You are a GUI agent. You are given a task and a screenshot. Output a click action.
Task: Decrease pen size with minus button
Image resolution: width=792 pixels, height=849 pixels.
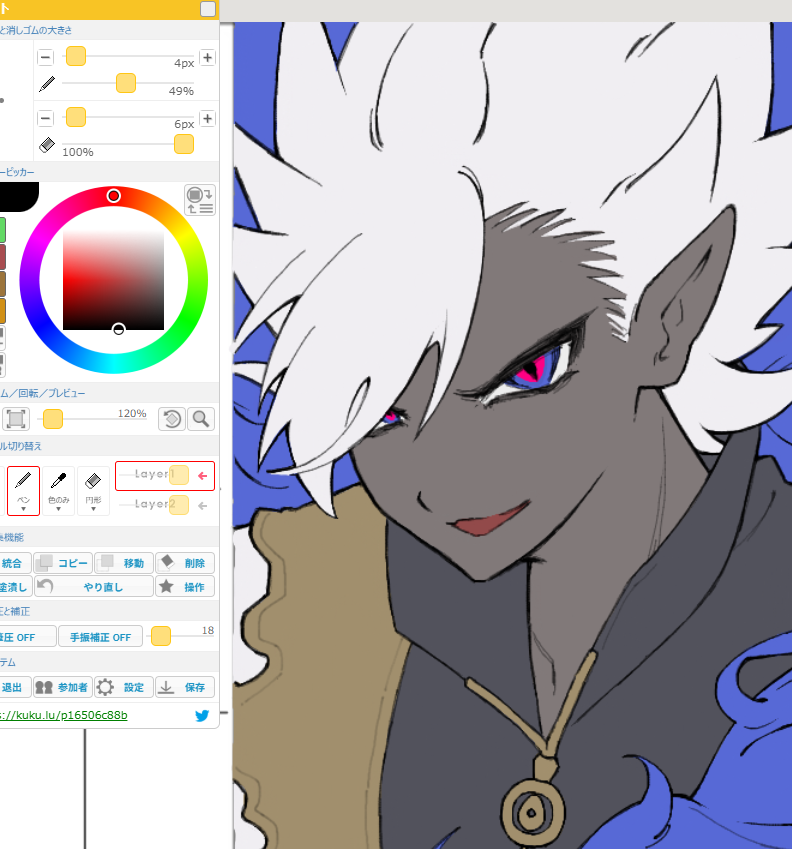(x=45, y=57)
